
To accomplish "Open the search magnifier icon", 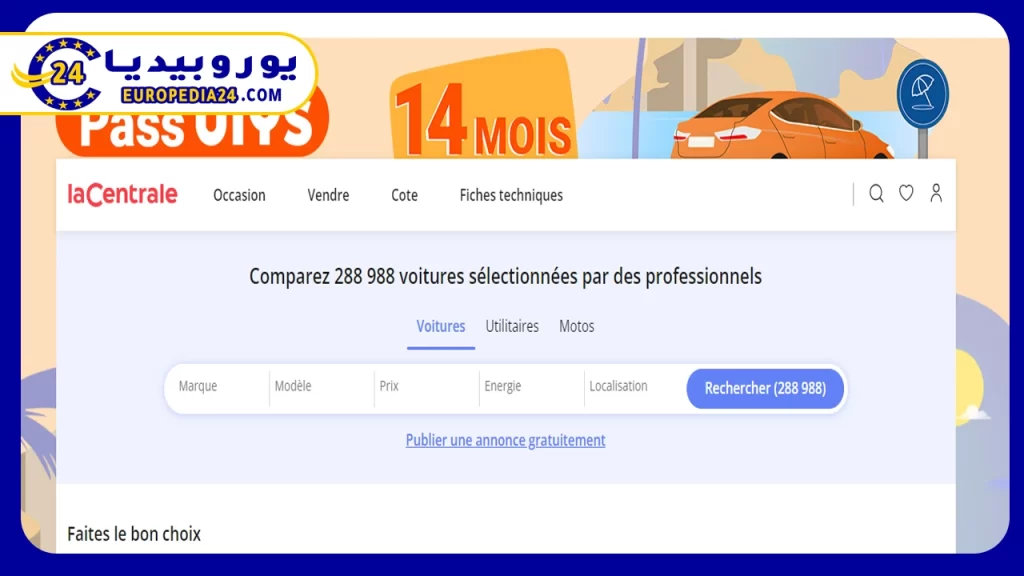I will click(876, 193).
